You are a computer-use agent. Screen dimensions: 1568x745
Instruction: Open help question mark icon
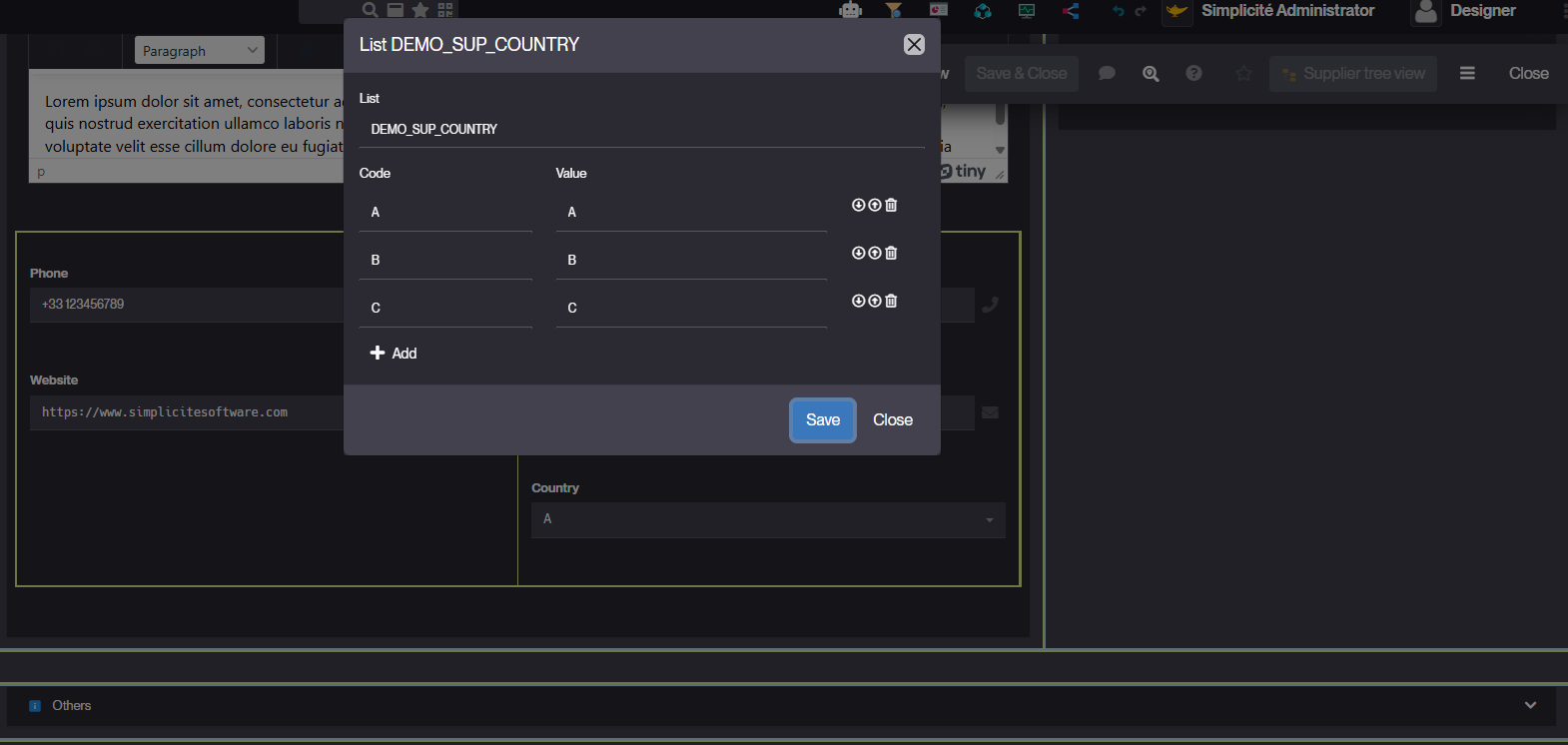[1193, 73]
